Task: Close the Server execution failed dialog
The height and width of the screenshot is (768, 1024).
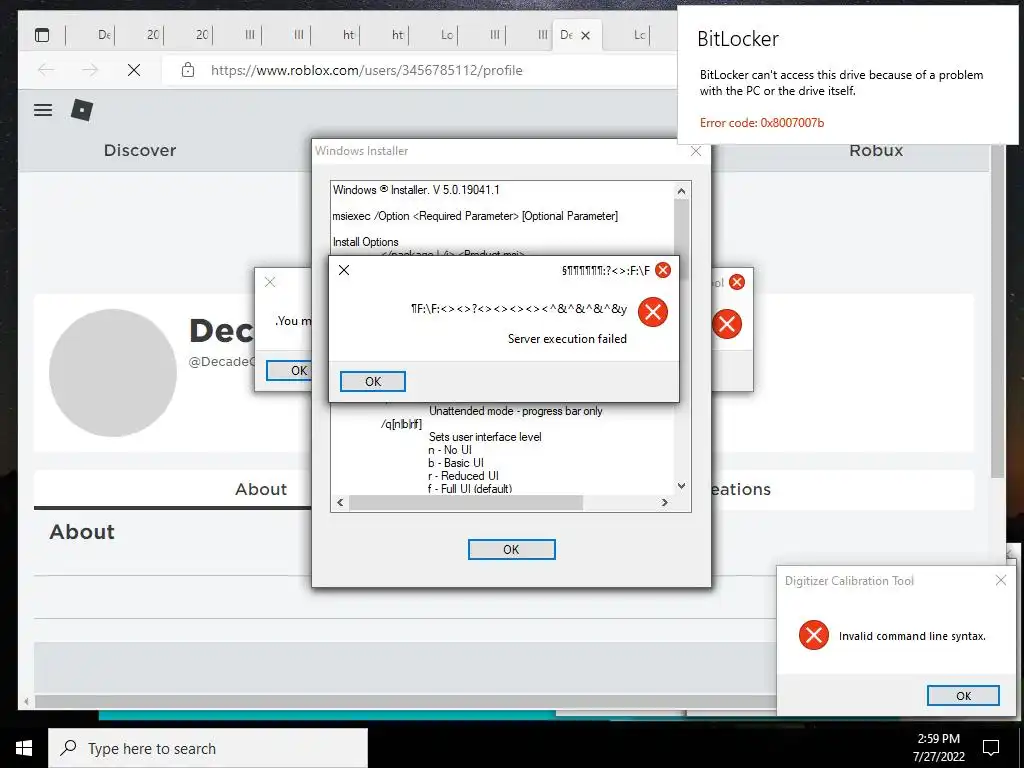Action: click(x=344, y=270)
